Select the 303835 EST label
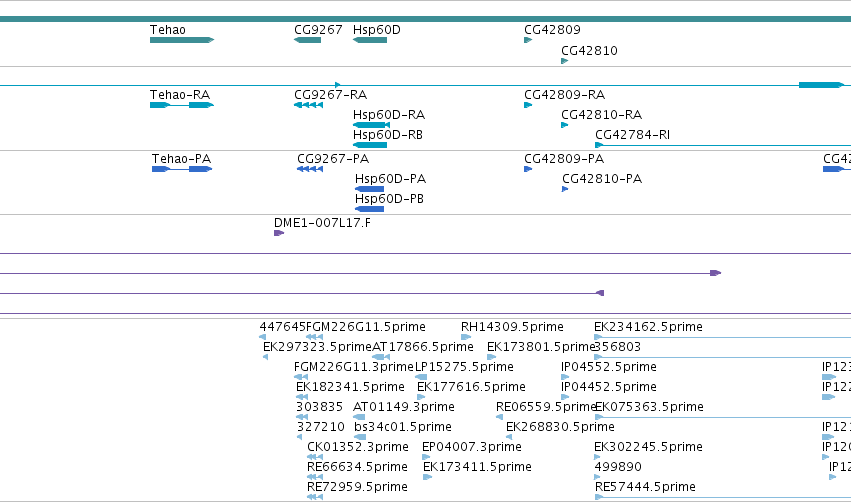851x502 pixels. 319,408
